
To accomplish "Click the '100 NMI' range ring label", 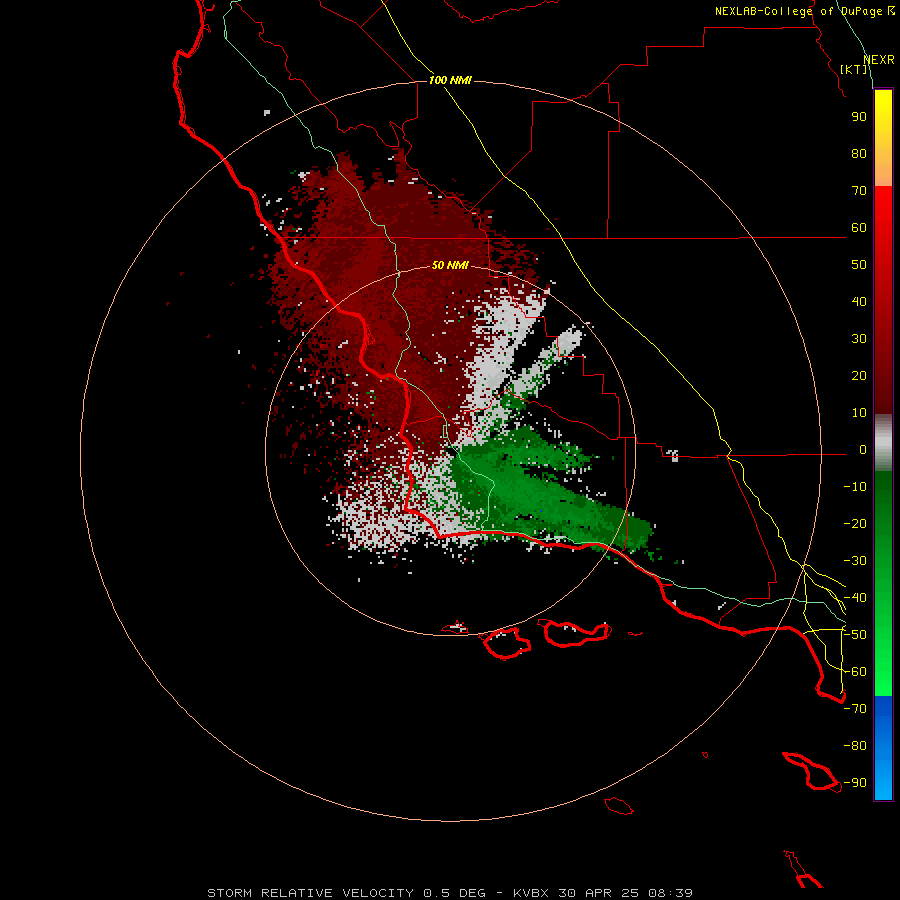I will click(450, 80).
